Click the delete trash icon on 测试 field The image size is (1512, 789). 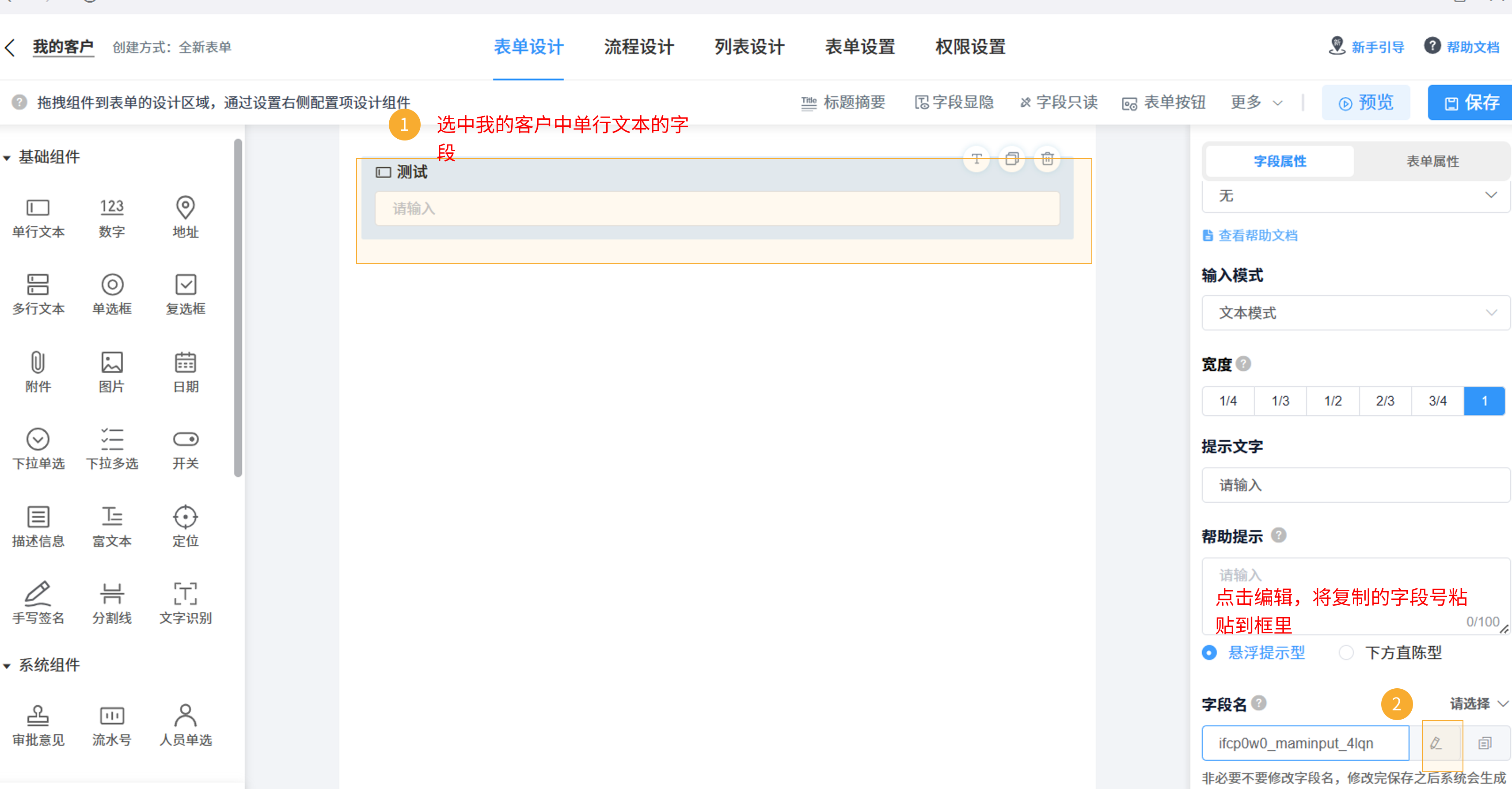pos(1048,159)
